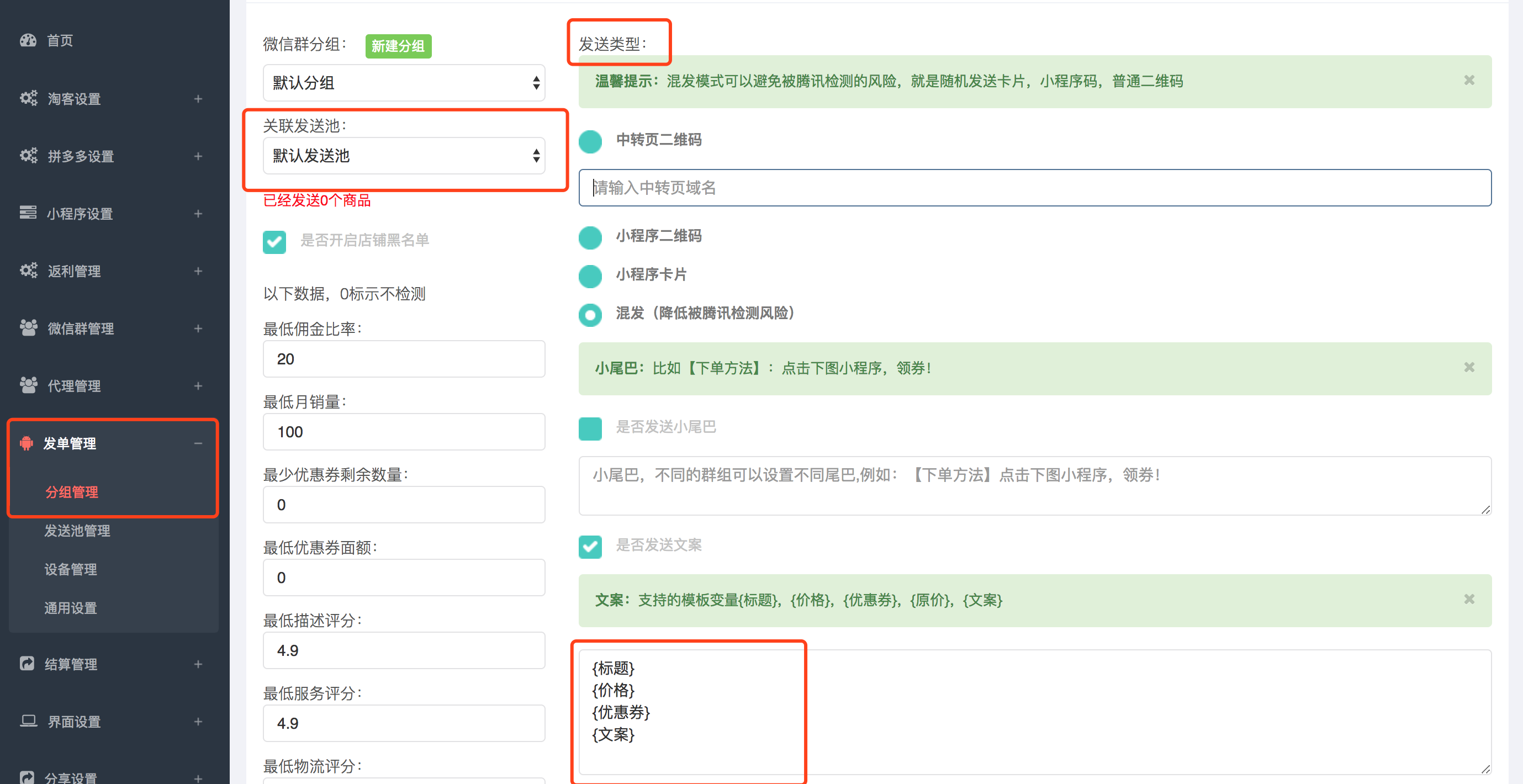
Task: Click the laptop icon beside 界面设置
Action: tap(28, 721)
